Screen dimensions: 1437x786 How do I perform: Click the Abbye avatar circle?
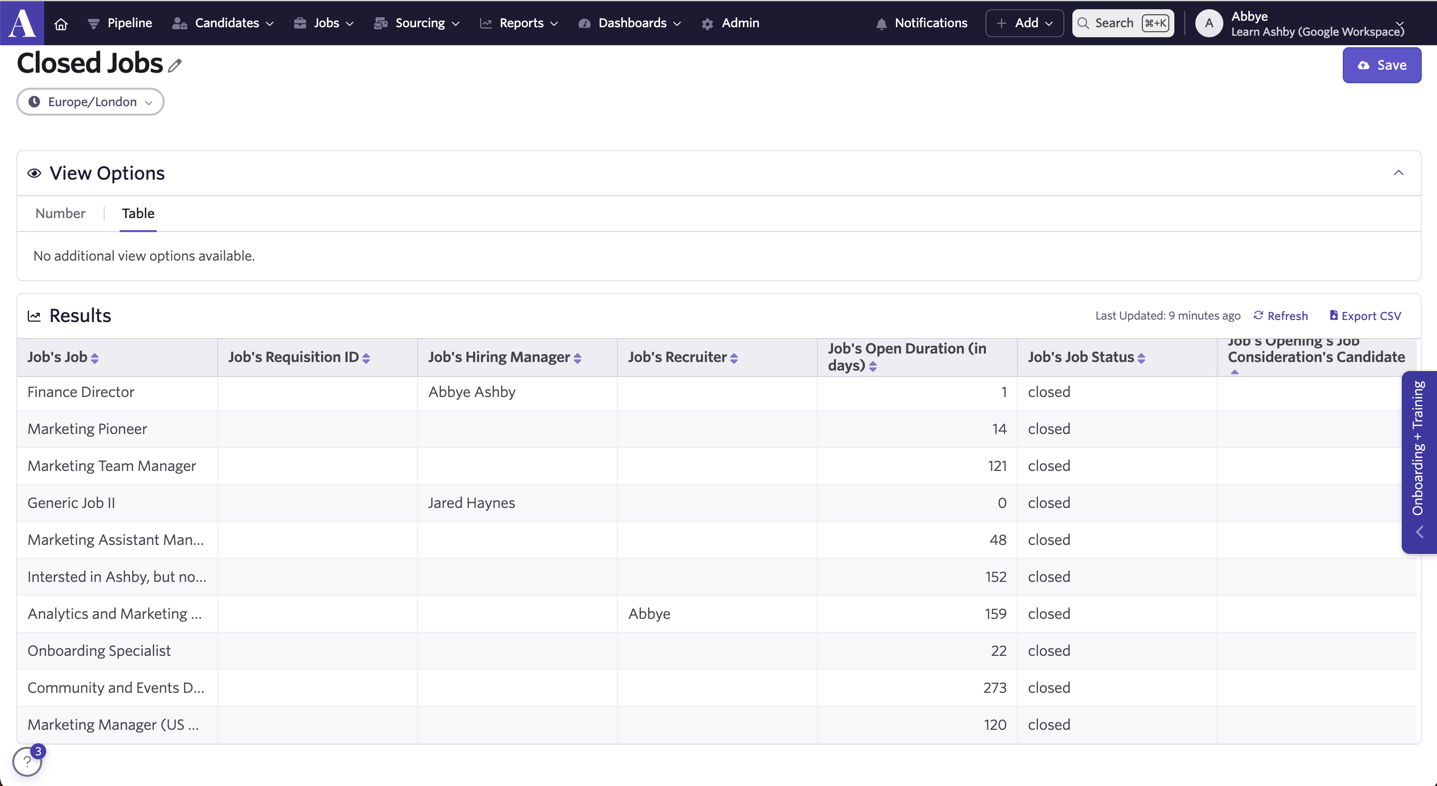(x=1208, y=23)
